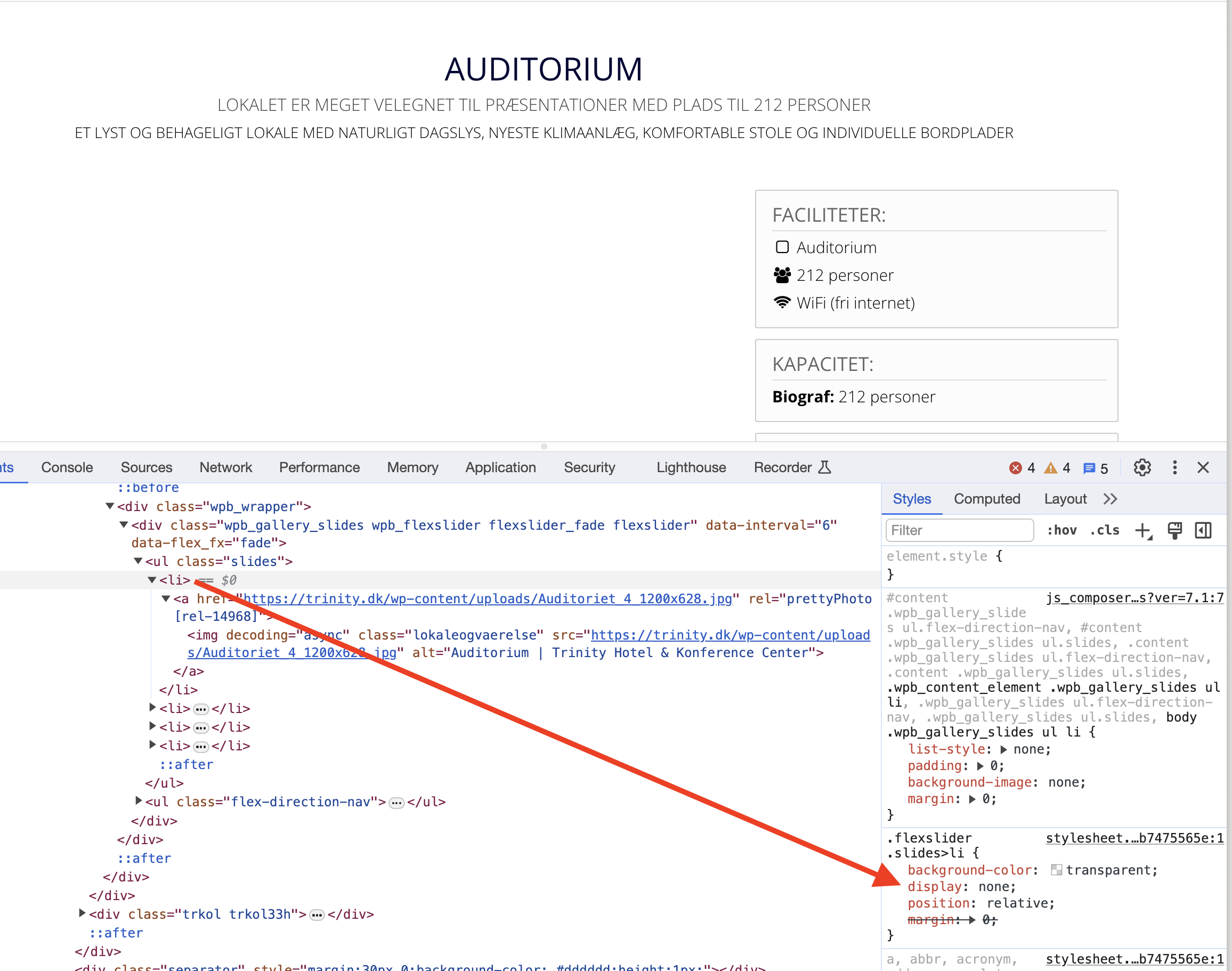The width and height of the screenshot is (1232, 971).
Task: Expand list-style shorthand property triangle
Action: tap(1003, 749)
